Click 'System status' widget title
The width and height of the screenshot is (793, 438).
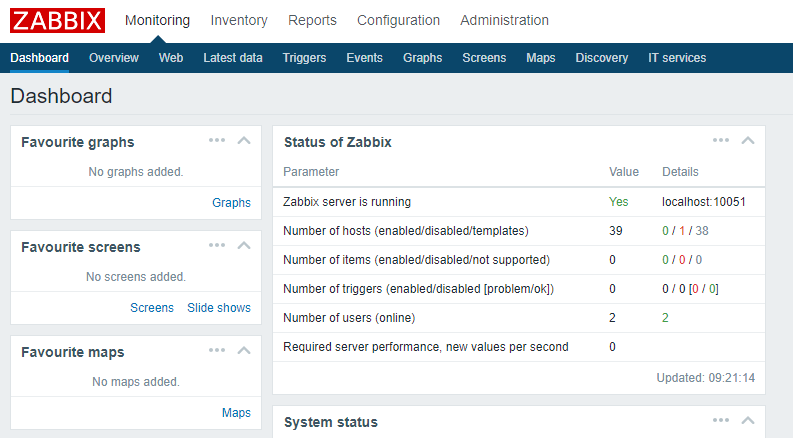coord(331,422)
